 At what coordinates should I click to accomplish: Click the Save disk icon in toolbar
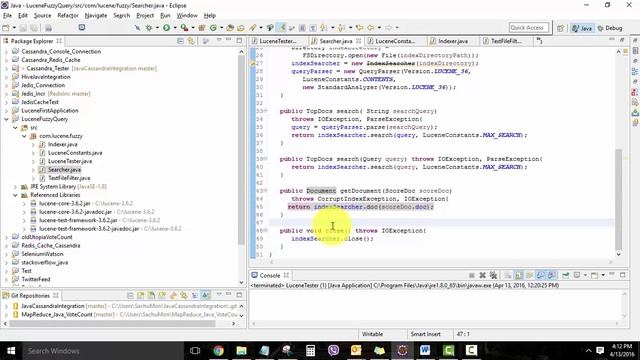pyautogui.click(x=23, y=28)
